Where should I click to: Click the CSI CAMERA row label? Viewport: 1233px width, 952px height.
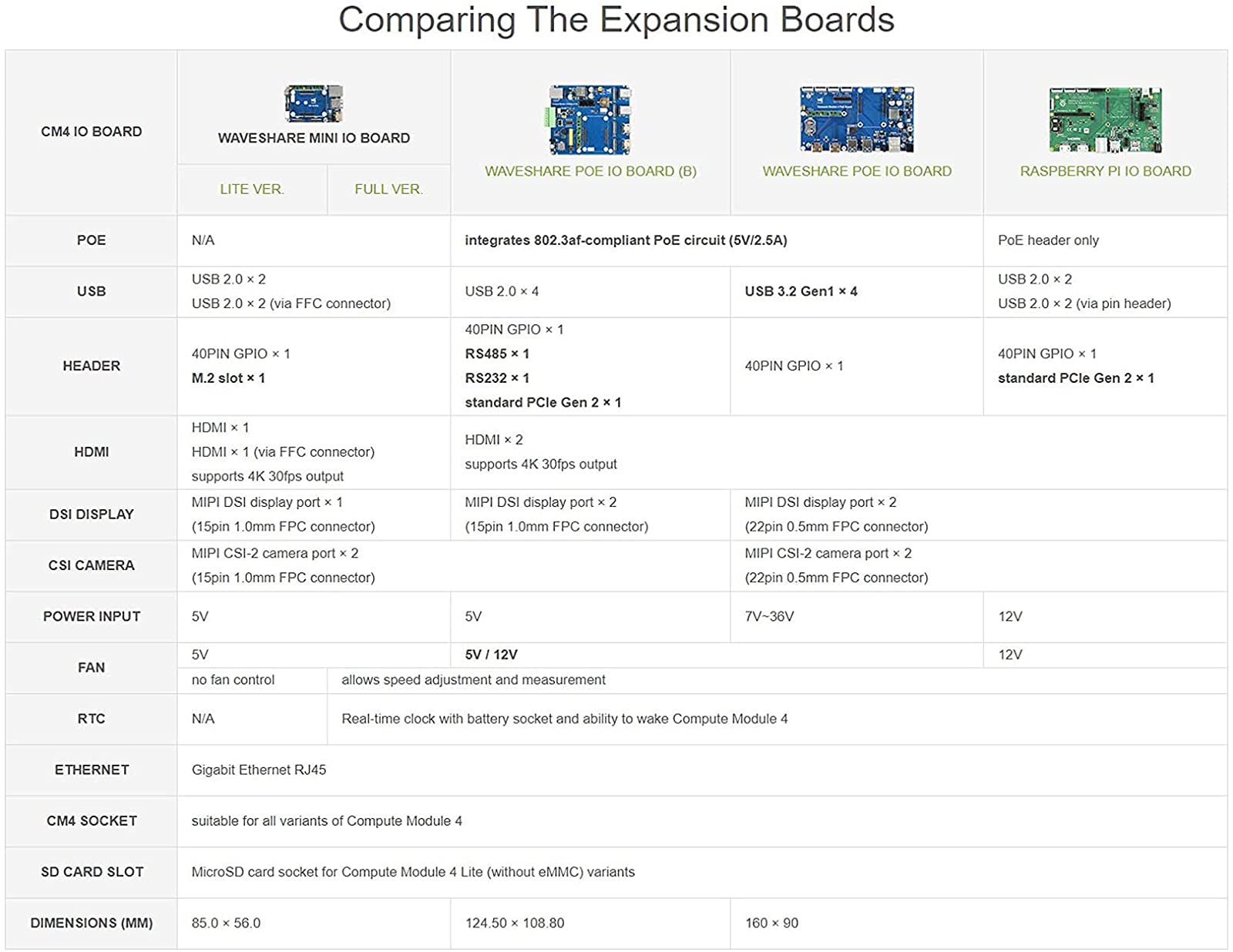pyautogui.click(x=92, y=565)
